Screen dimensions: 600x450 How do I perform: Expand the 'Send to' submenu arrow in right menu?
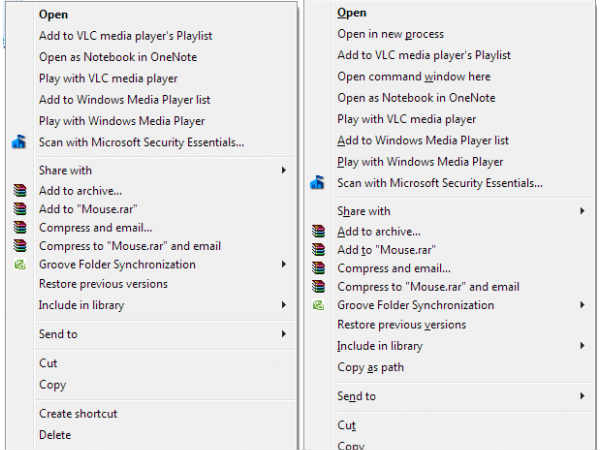(583, 396)
